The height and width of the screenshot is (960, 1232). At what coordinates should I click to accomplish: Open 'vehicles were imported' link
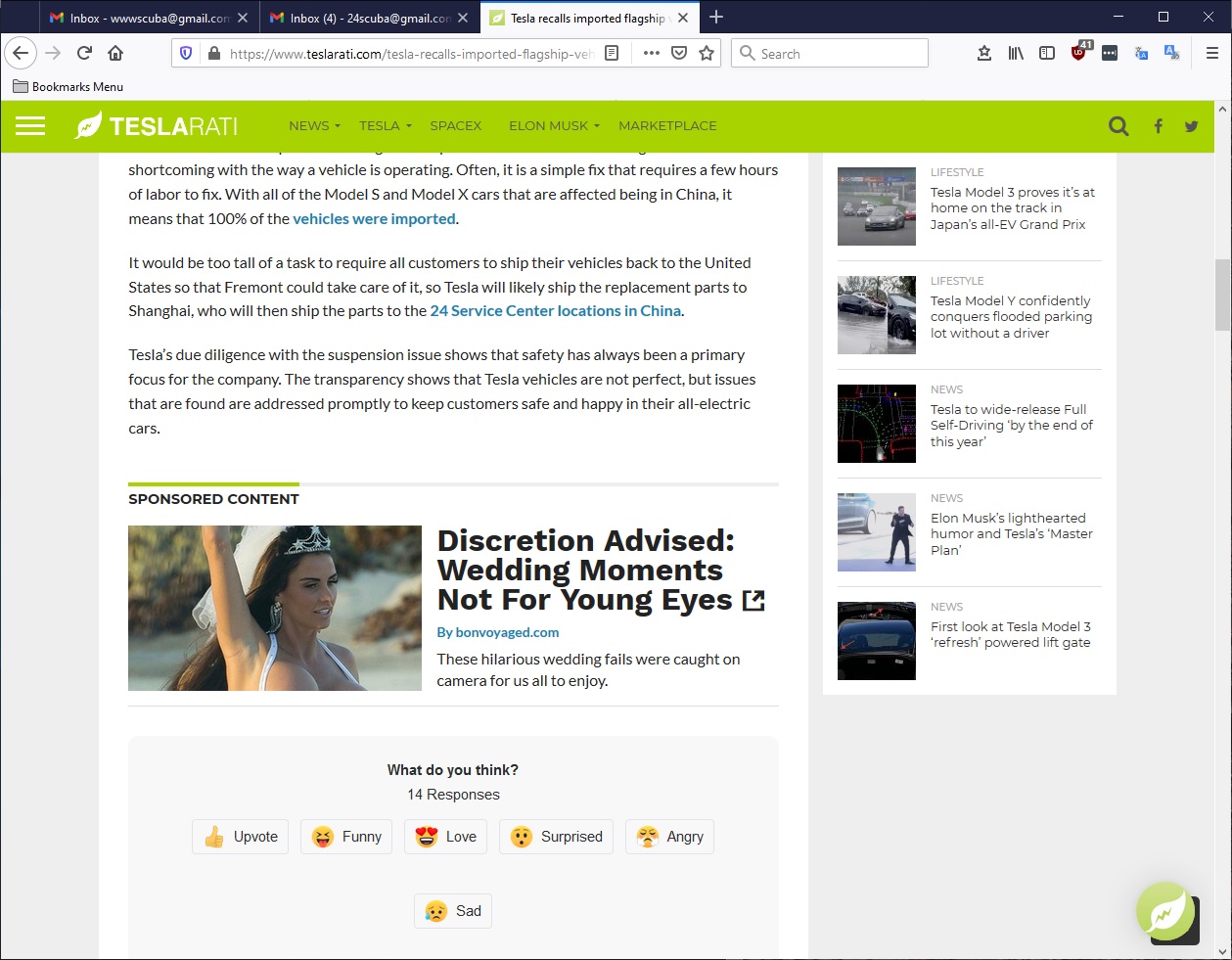pyautogui.click(x=374, y=219)
